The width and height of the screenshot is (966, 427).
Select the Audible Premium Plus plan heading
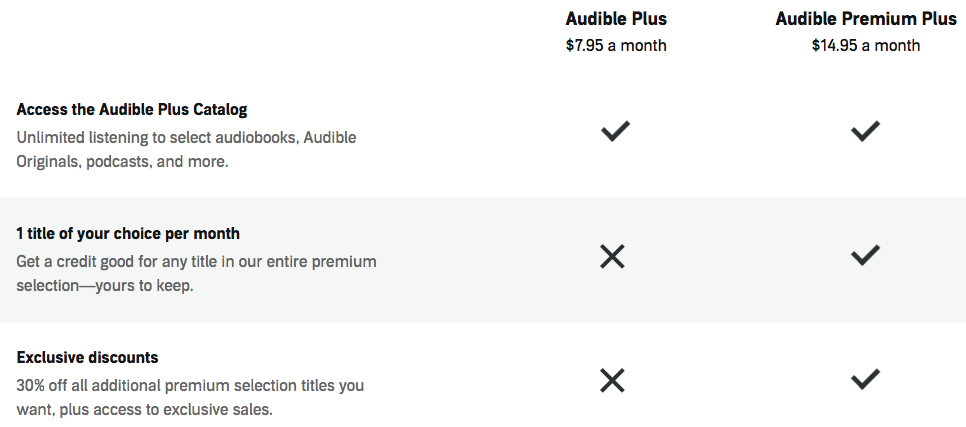click(x=866, y=19)
